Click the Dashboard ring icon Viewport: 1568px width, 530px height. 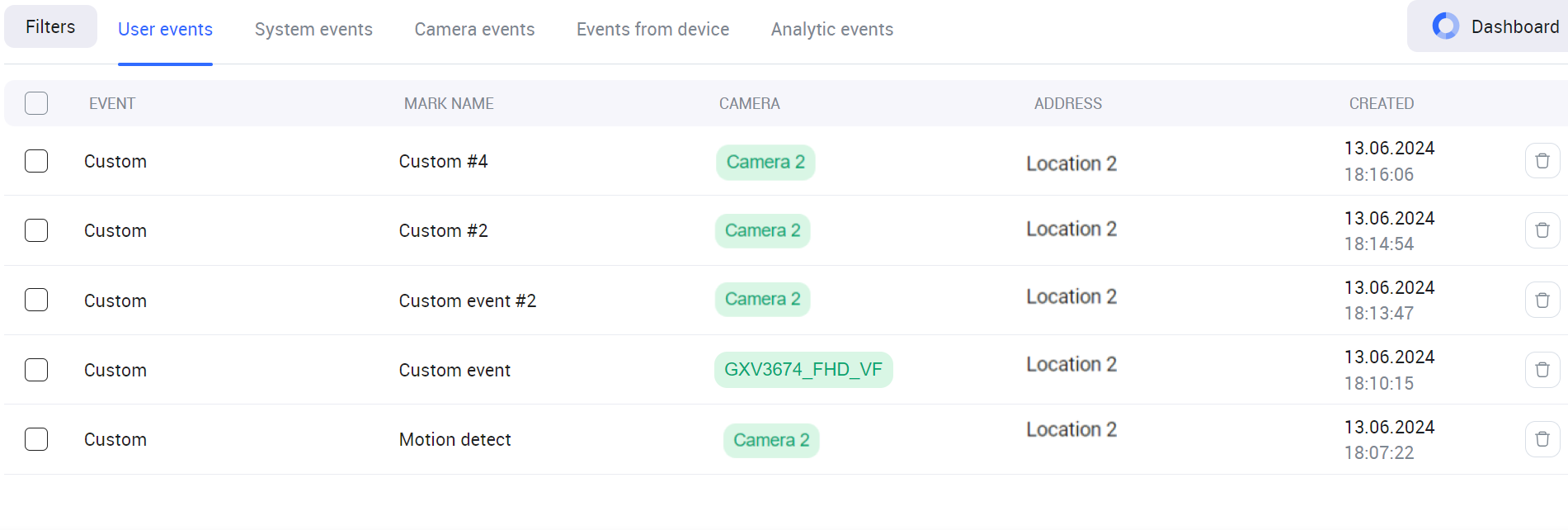pyautogui.click(x=1445, y=26)
